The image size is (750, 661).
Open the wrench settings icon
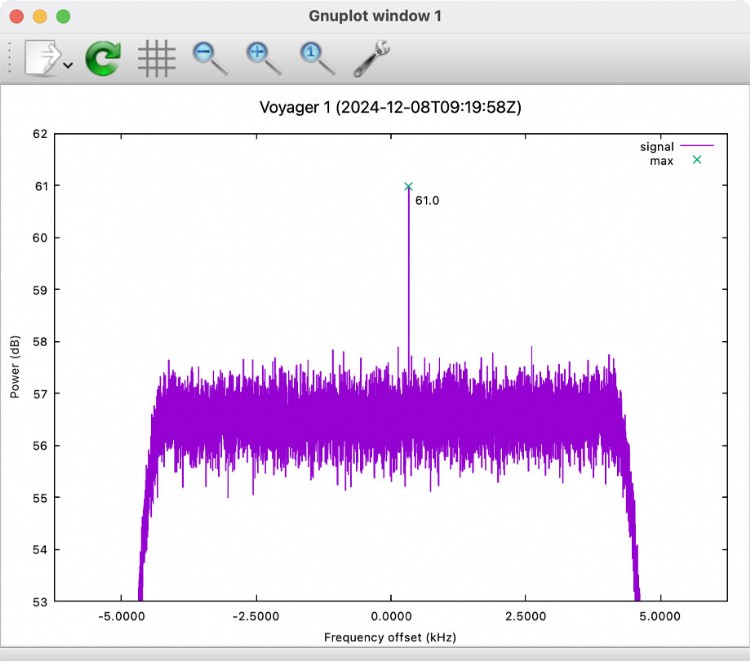point(372,58)
